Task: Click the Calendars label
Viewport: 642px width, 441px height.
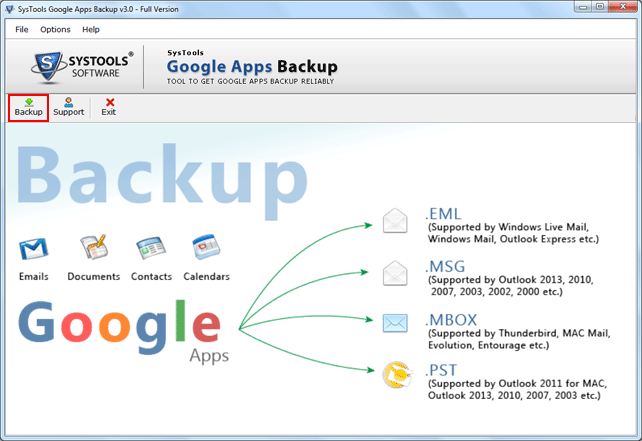Action: 206,277
